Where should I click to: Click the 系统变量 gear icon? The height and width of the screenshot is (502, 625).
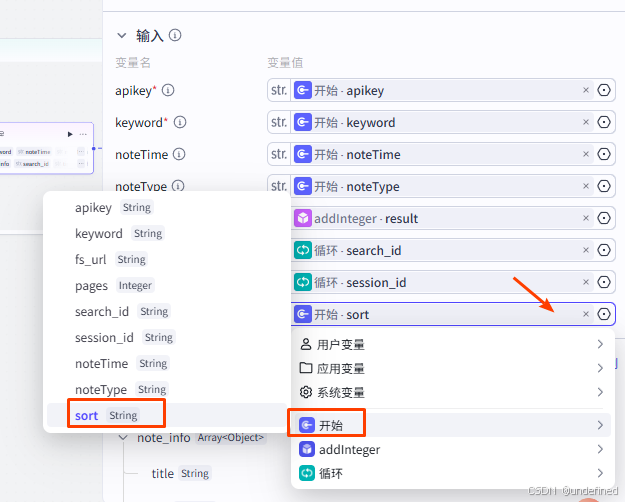tap(306, 392)
